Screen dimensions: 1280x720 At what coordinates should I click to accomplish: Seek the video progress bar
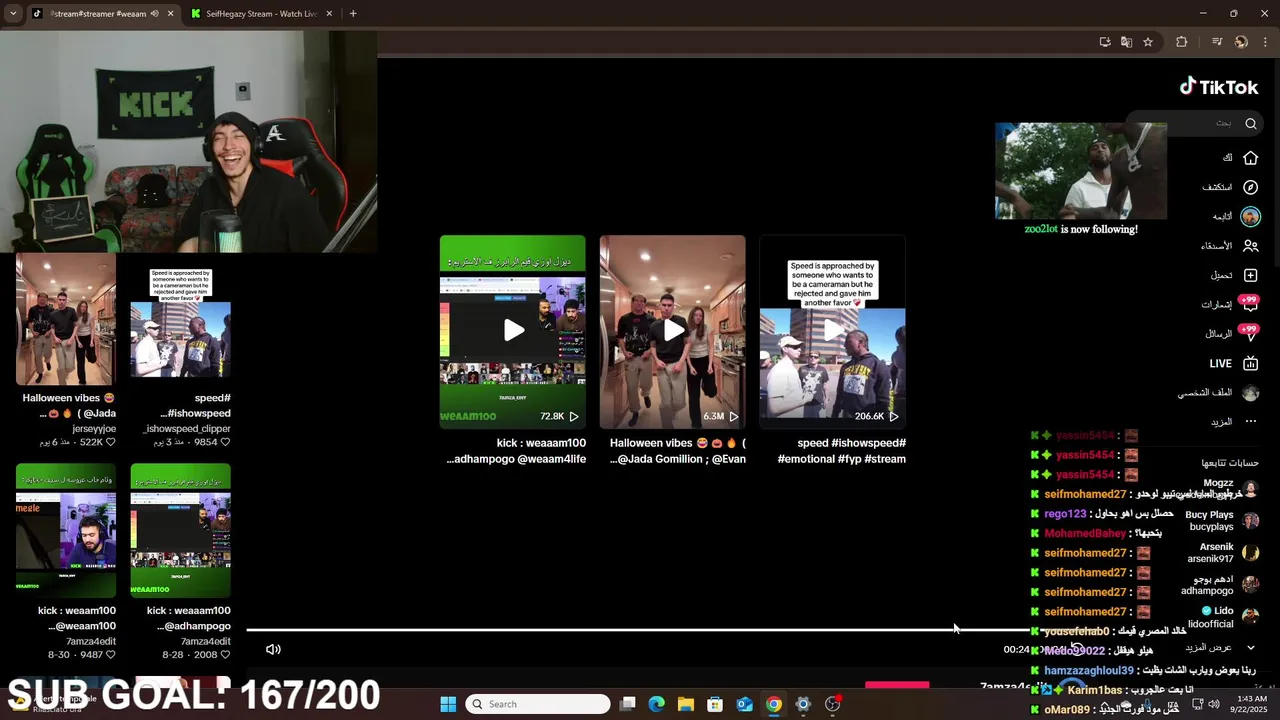[638, 630]
